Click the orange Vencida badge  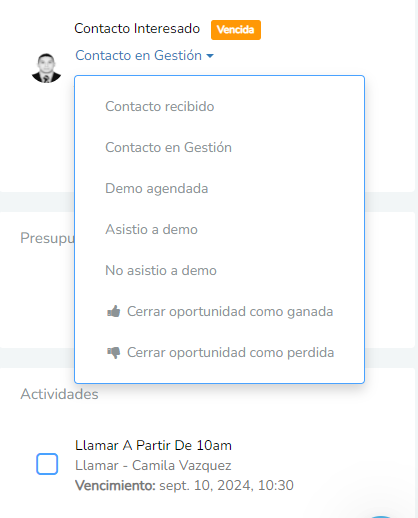click(x=236, y=30)
